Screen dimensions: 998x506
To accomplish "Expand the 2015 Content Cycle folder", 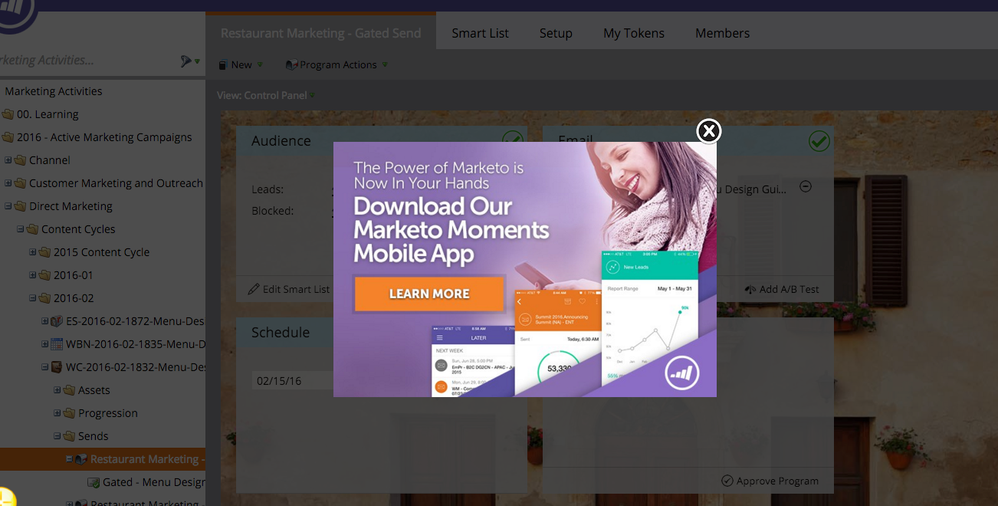I will [x=32, y=252].
